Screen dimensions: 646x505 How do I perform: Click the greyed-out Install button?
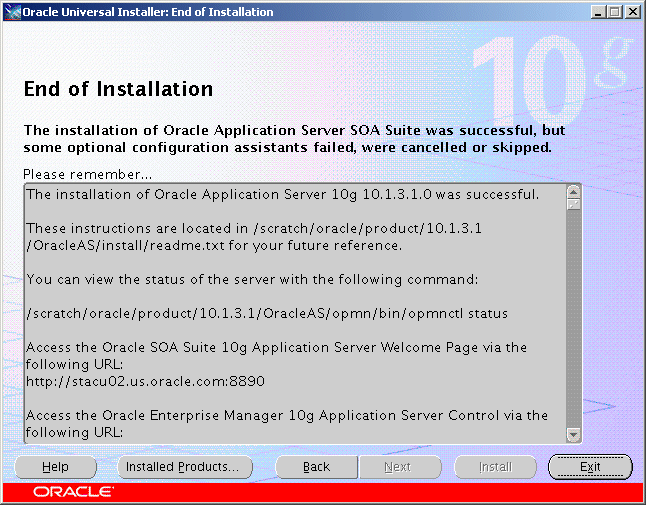point(495,467)
